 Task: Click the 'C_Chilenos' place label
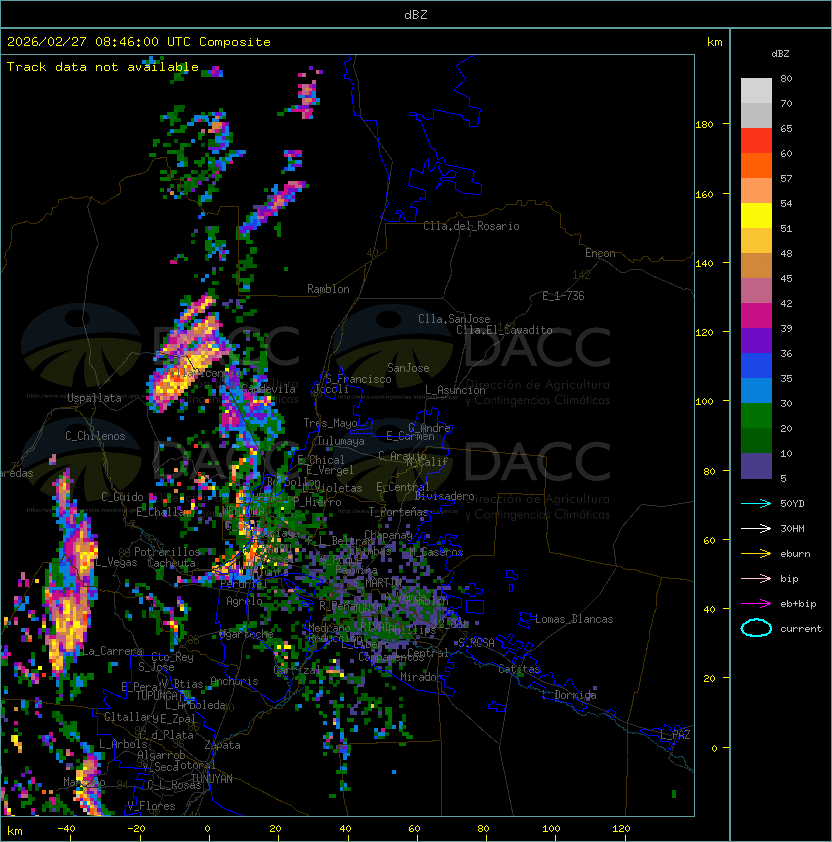[95, 436]
